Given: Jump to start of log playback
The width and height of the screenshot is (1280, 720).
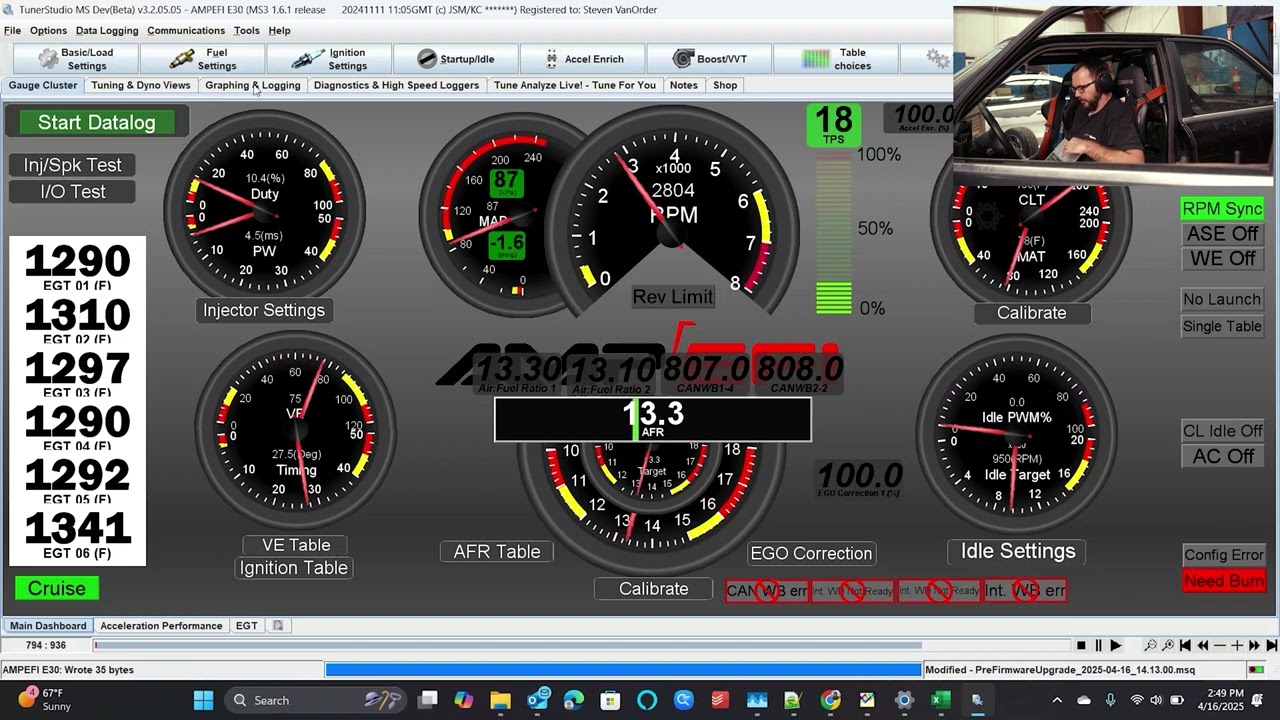Looking at the screenshot, I should 1185,646.
